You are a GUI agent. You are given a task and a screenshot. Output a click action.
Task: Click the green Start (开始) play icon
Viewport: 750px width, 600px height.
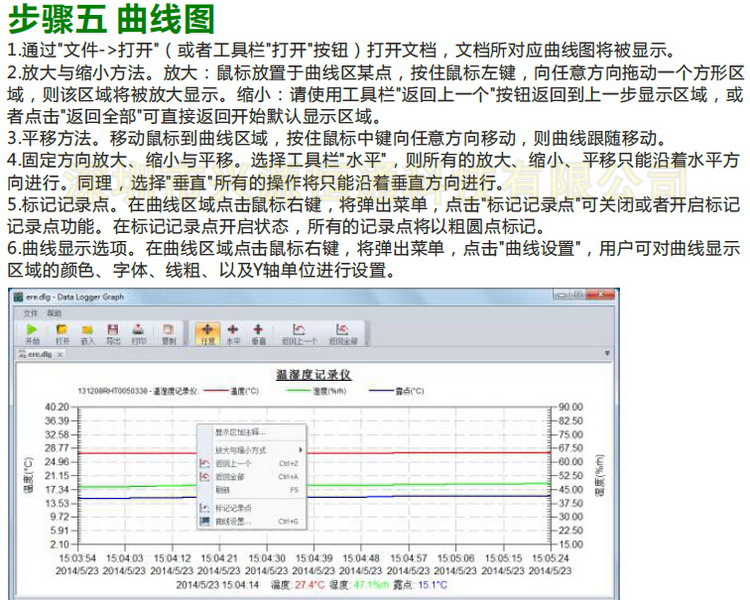pyautogui.click(x=32, y=329)
